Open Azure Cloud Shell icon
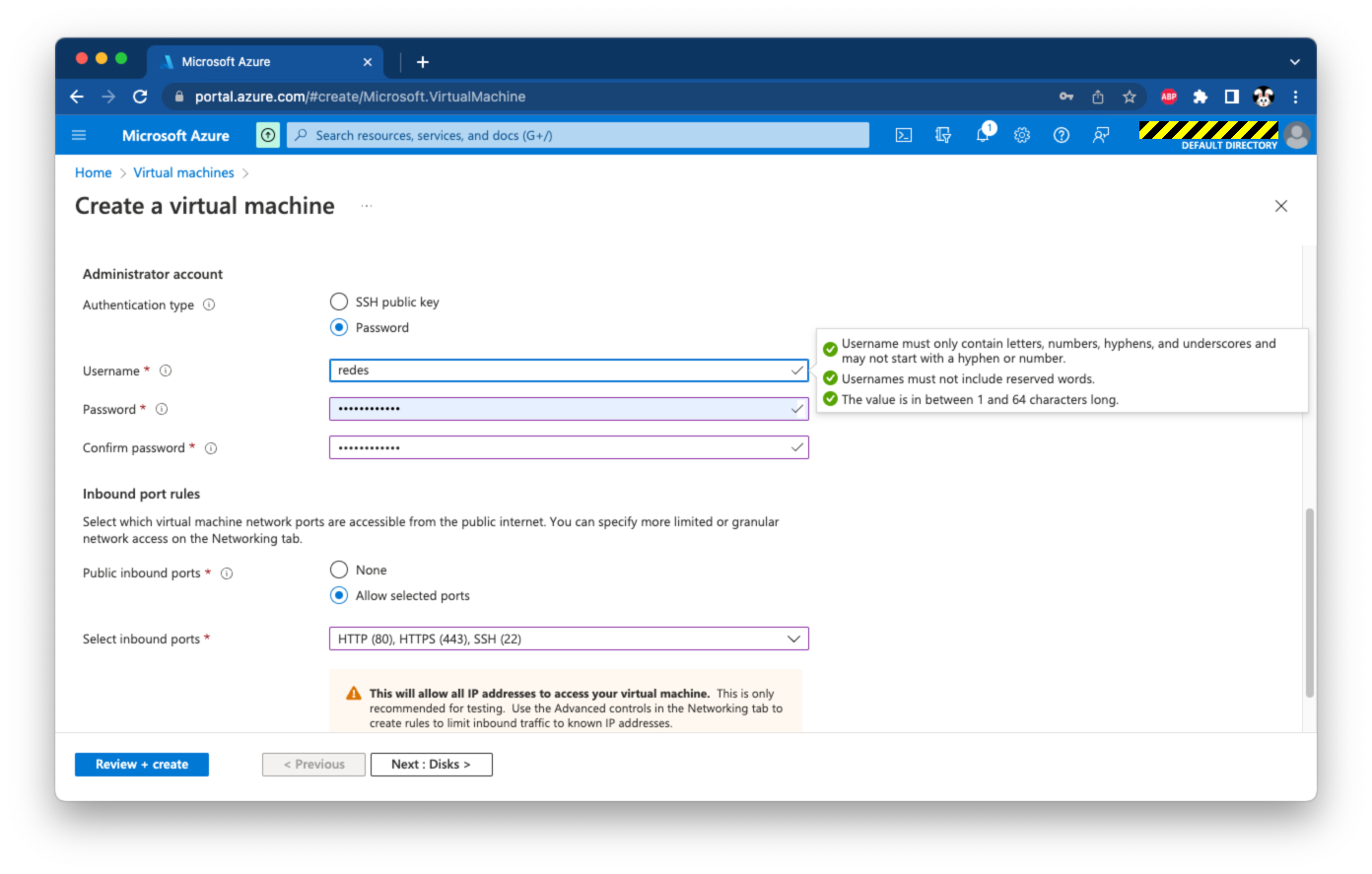This screenshot has width=1372, height=874. click(x=903, y=135)
